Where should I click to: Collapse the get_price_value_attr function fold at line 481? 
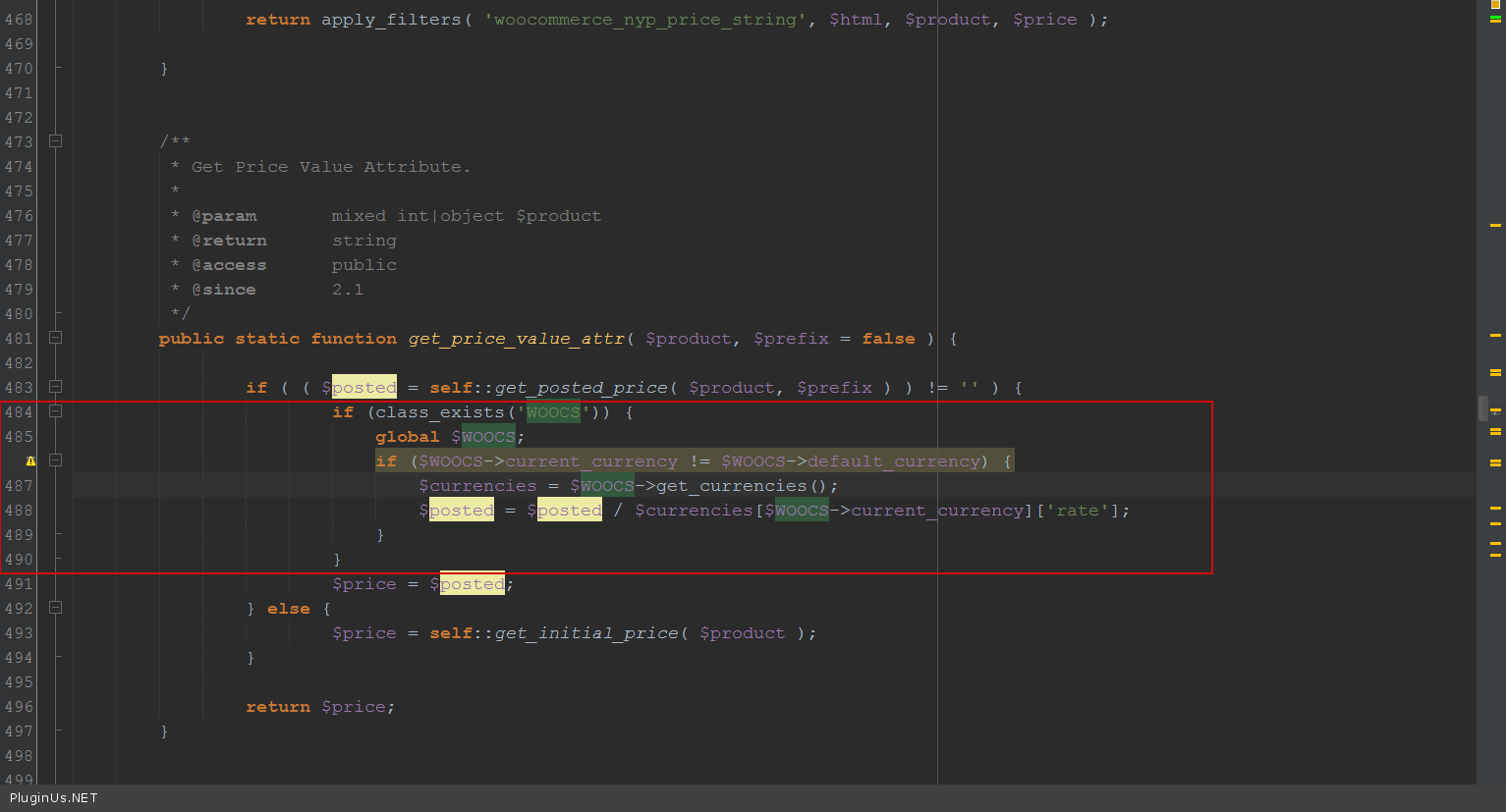tap(56, 338)
